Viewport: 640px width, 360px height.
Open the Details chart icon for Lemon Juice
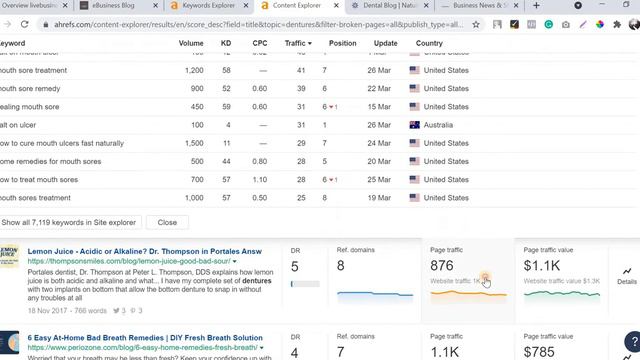627,276
